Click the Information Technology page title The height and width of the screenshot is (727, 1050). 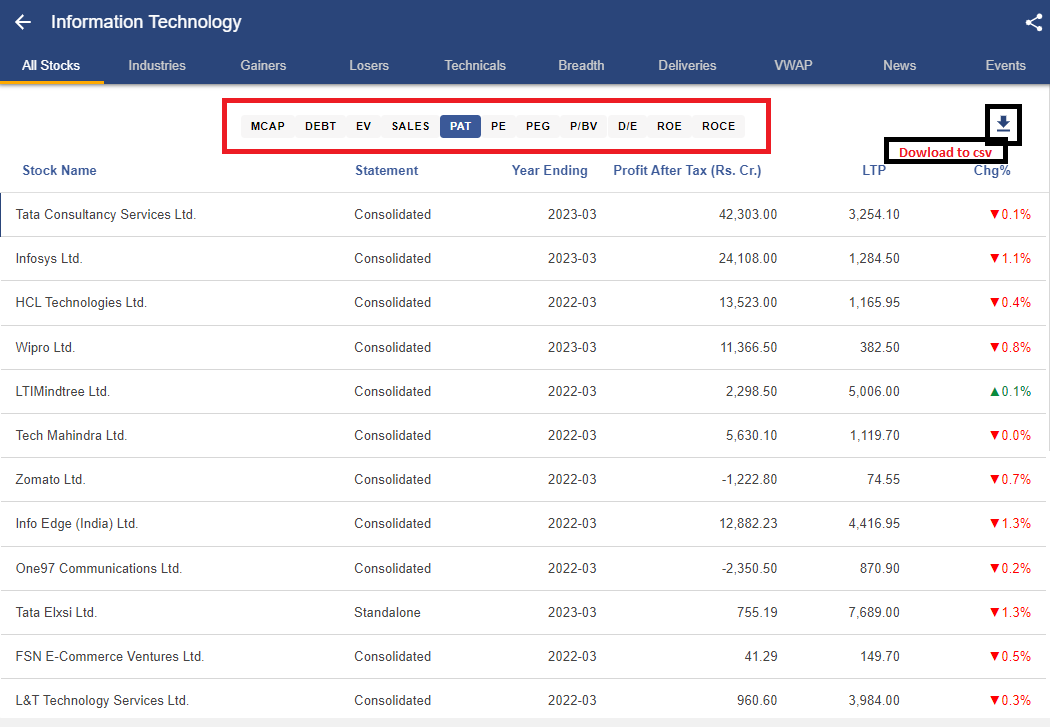(x=146, y=22)
